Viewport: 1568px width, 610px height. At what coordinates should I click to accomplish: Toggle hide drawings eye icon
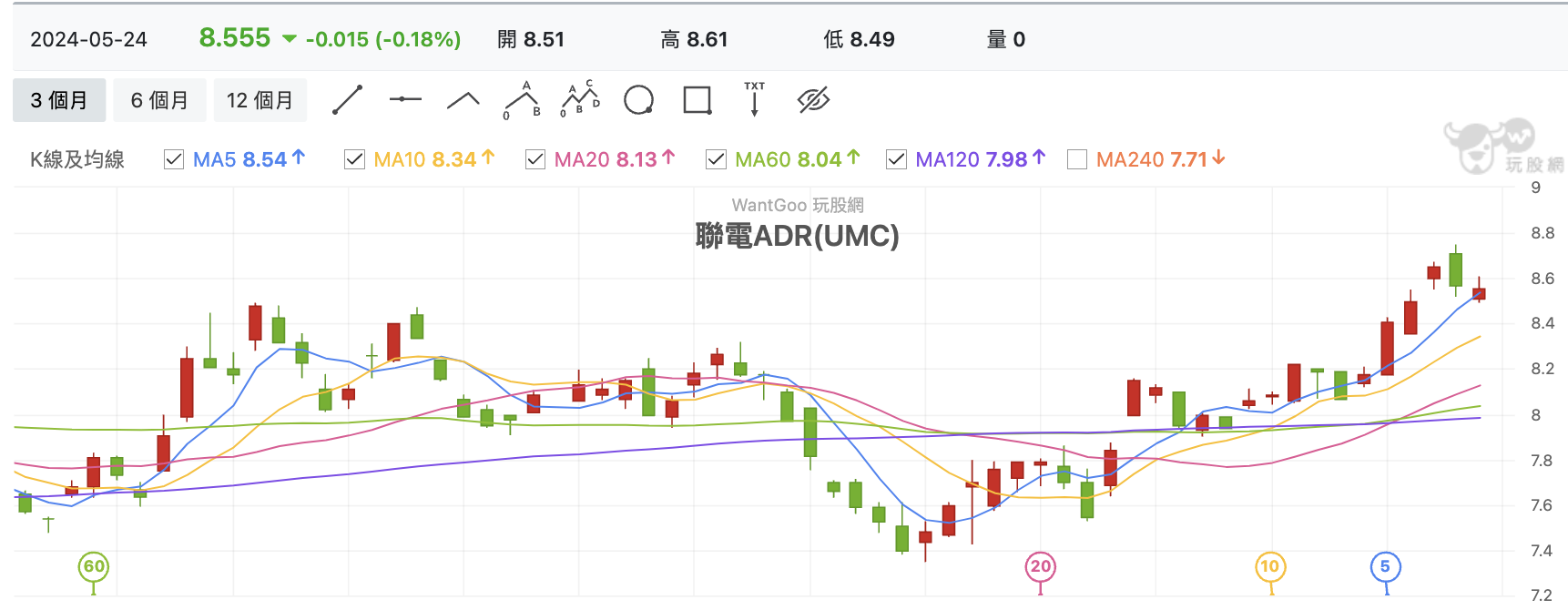coord(813,100)
